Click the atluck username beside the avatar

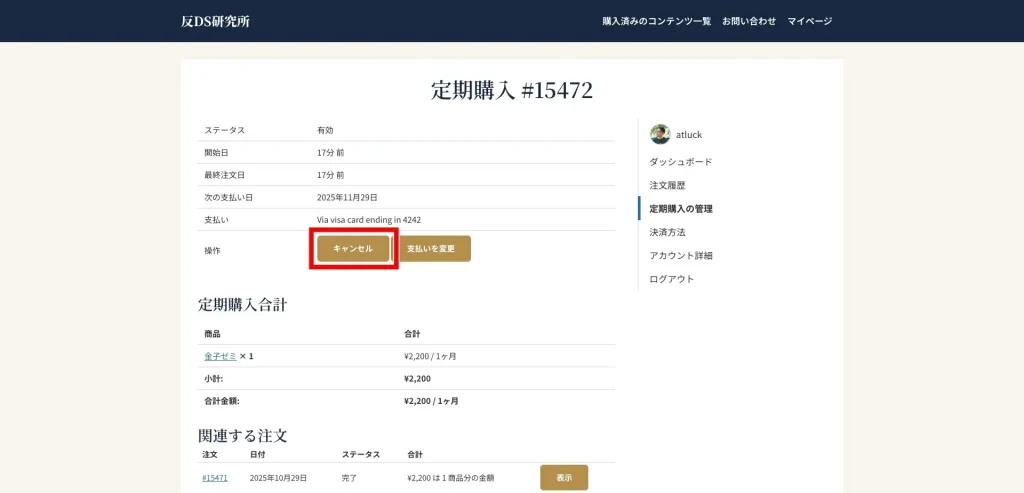[x=689, y=135]
